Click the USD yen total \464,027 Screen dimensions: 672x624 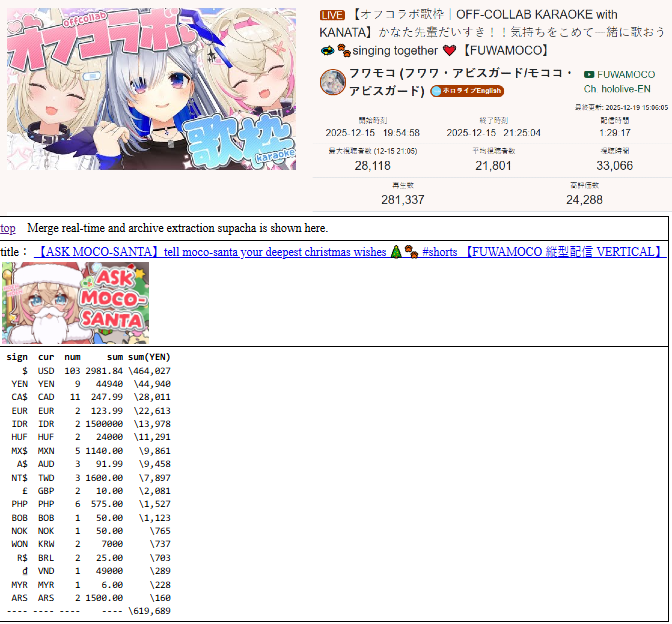(149, 371)
